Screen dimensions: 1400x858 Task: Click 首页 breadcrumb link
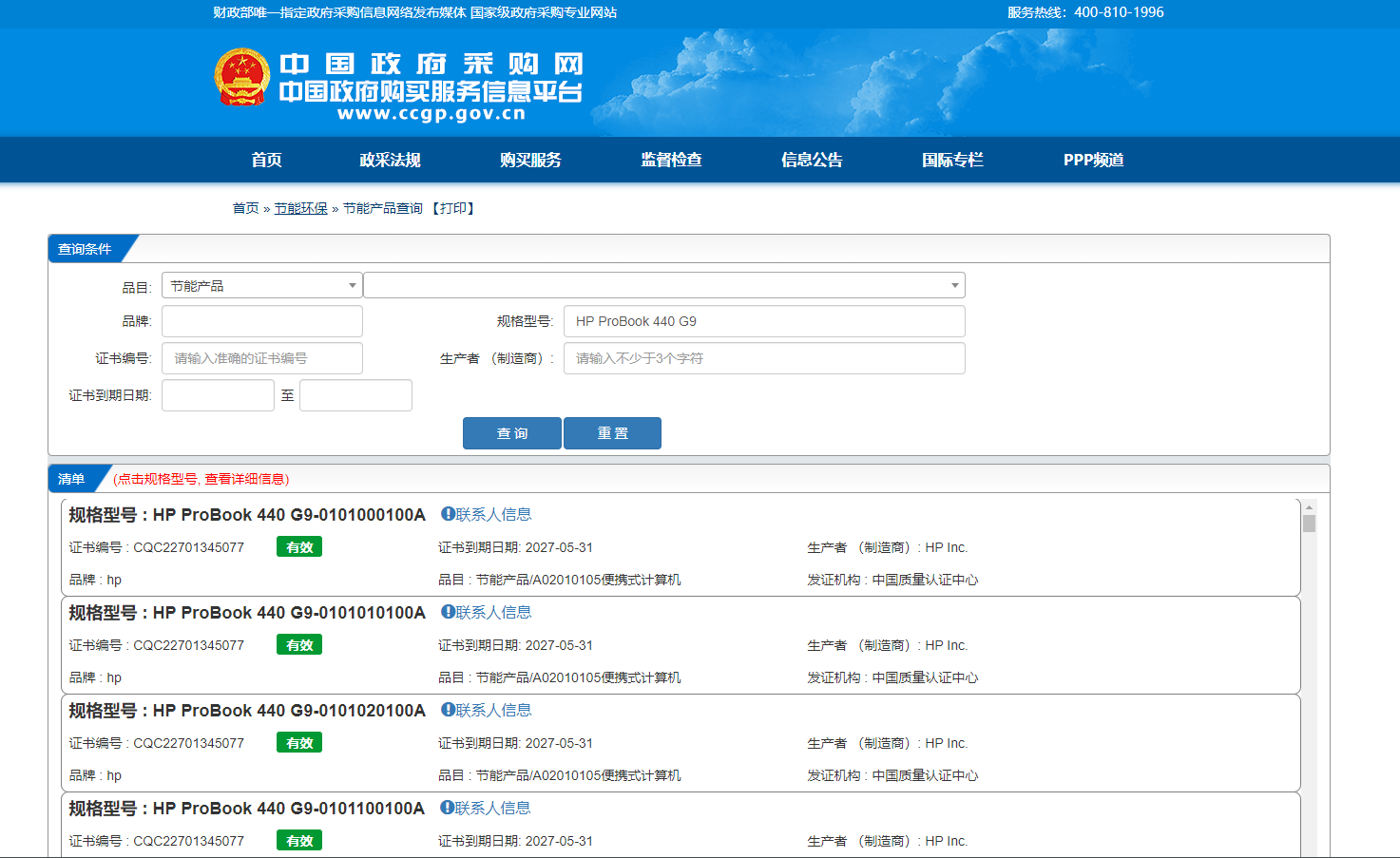246,208
